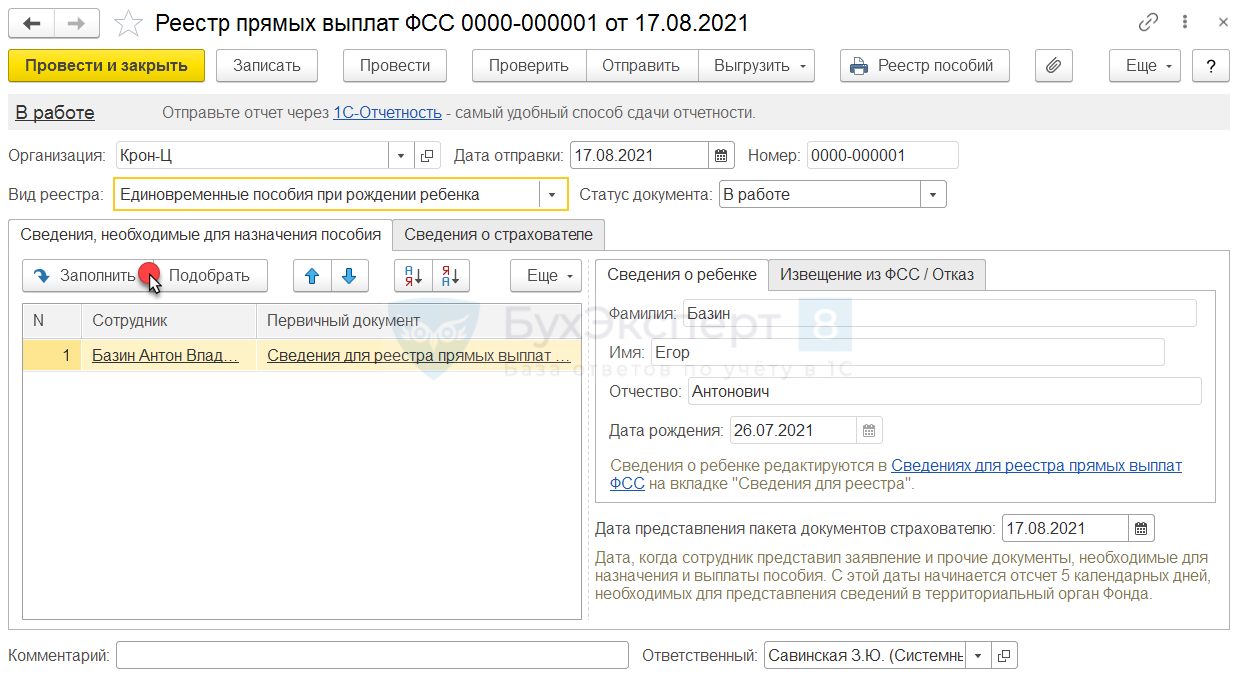Open calendar for document submission date
Viewport: 1241px width, 679px height.
coord(1141,528)
